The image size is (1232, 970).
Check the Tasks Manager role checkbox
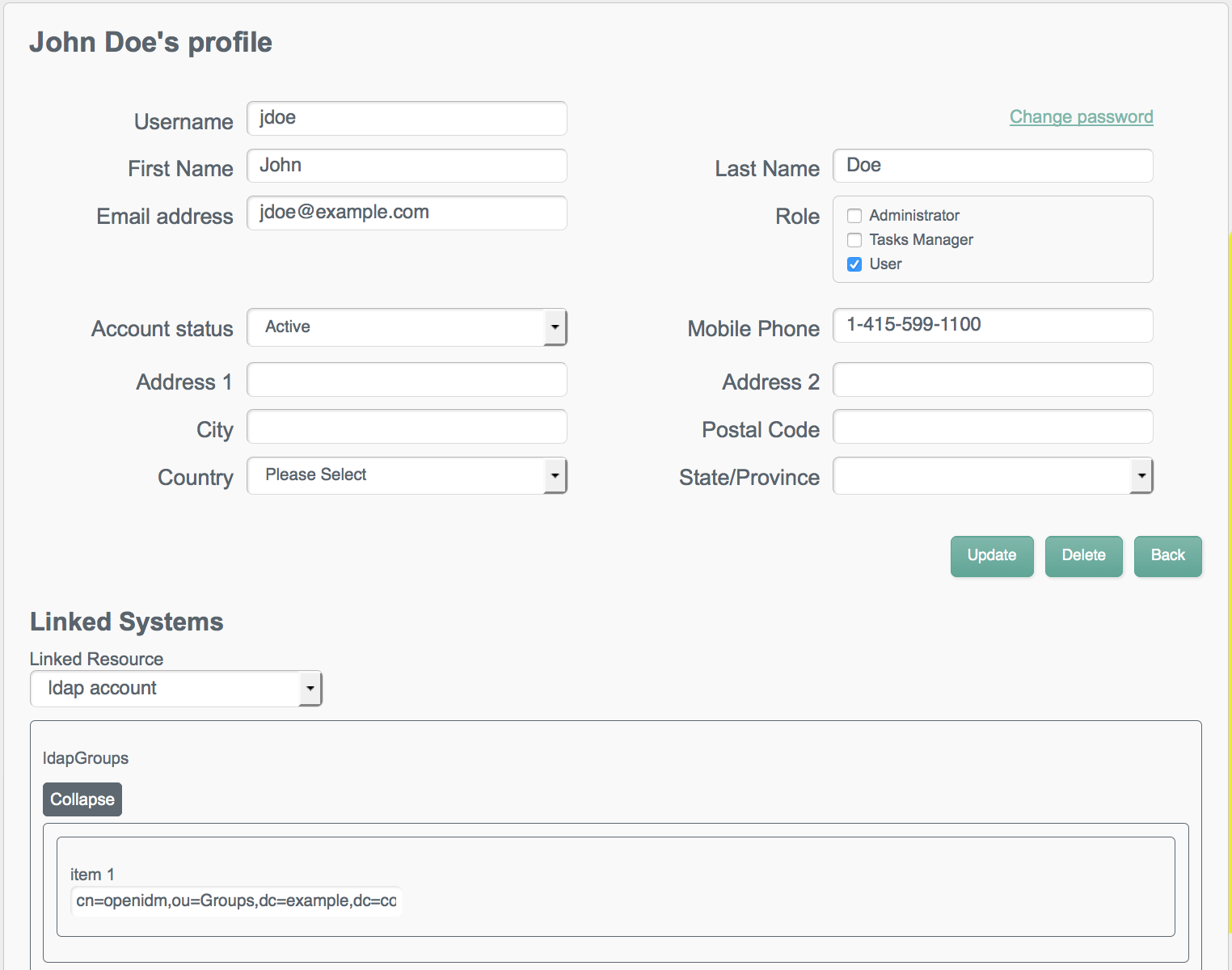pos(854,240)
